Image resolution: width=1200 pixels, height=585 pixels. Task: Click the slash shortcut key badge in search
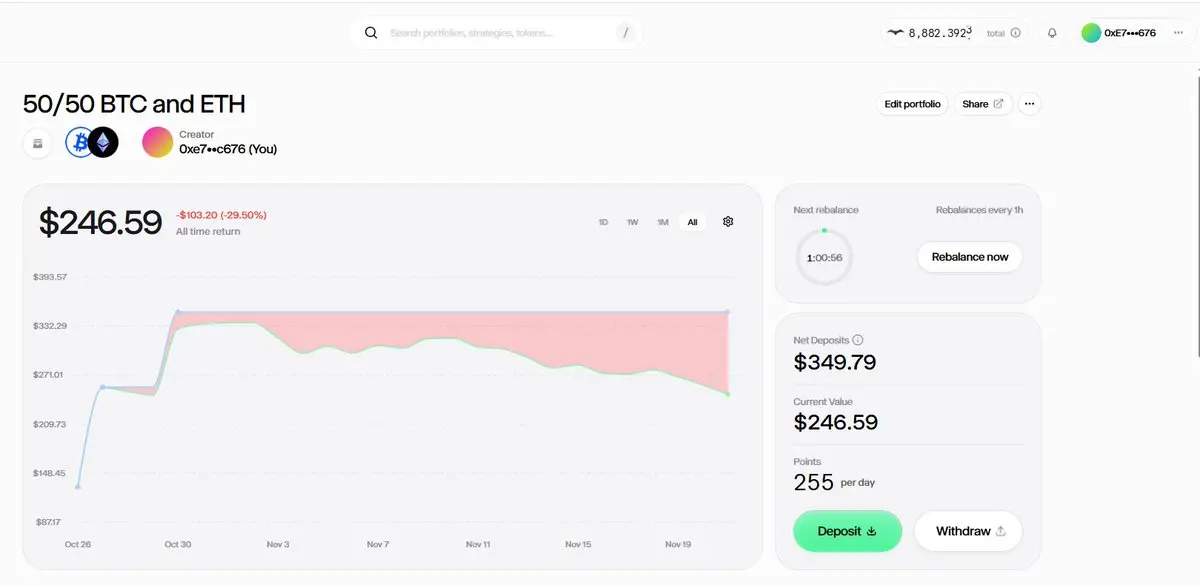626,33
